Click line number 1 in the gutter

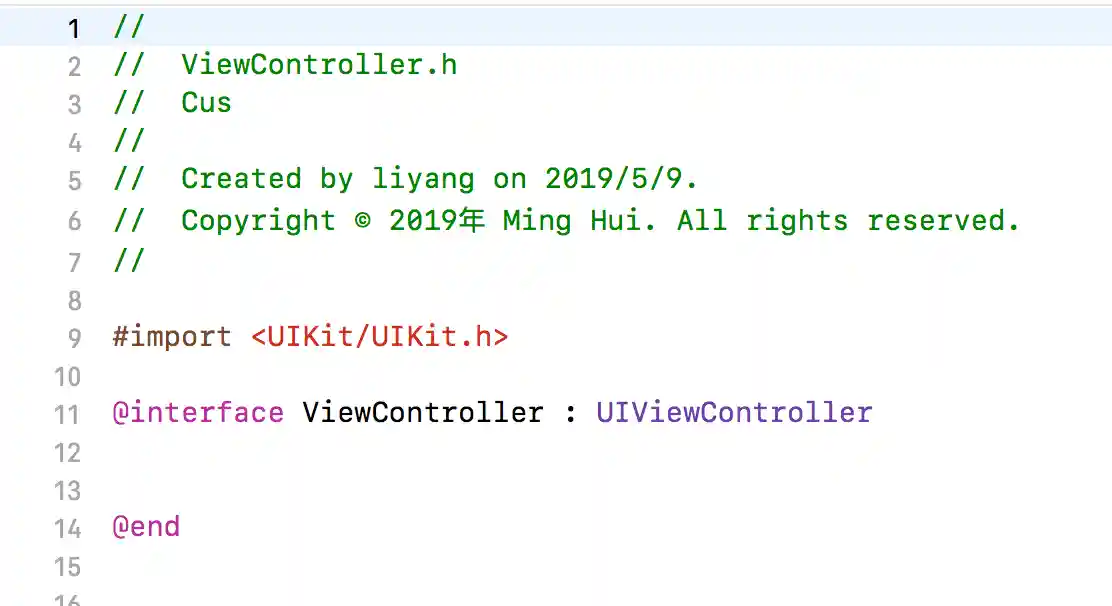click(74, 29)
